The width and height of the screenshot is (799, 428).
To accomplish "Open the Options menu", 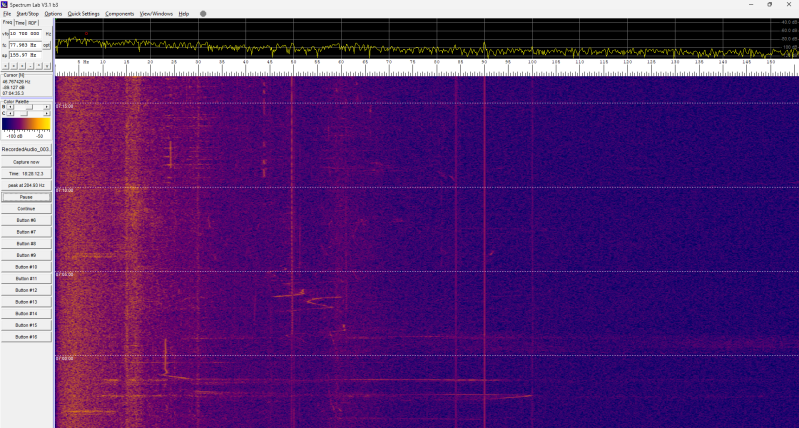I will point(54,14).
